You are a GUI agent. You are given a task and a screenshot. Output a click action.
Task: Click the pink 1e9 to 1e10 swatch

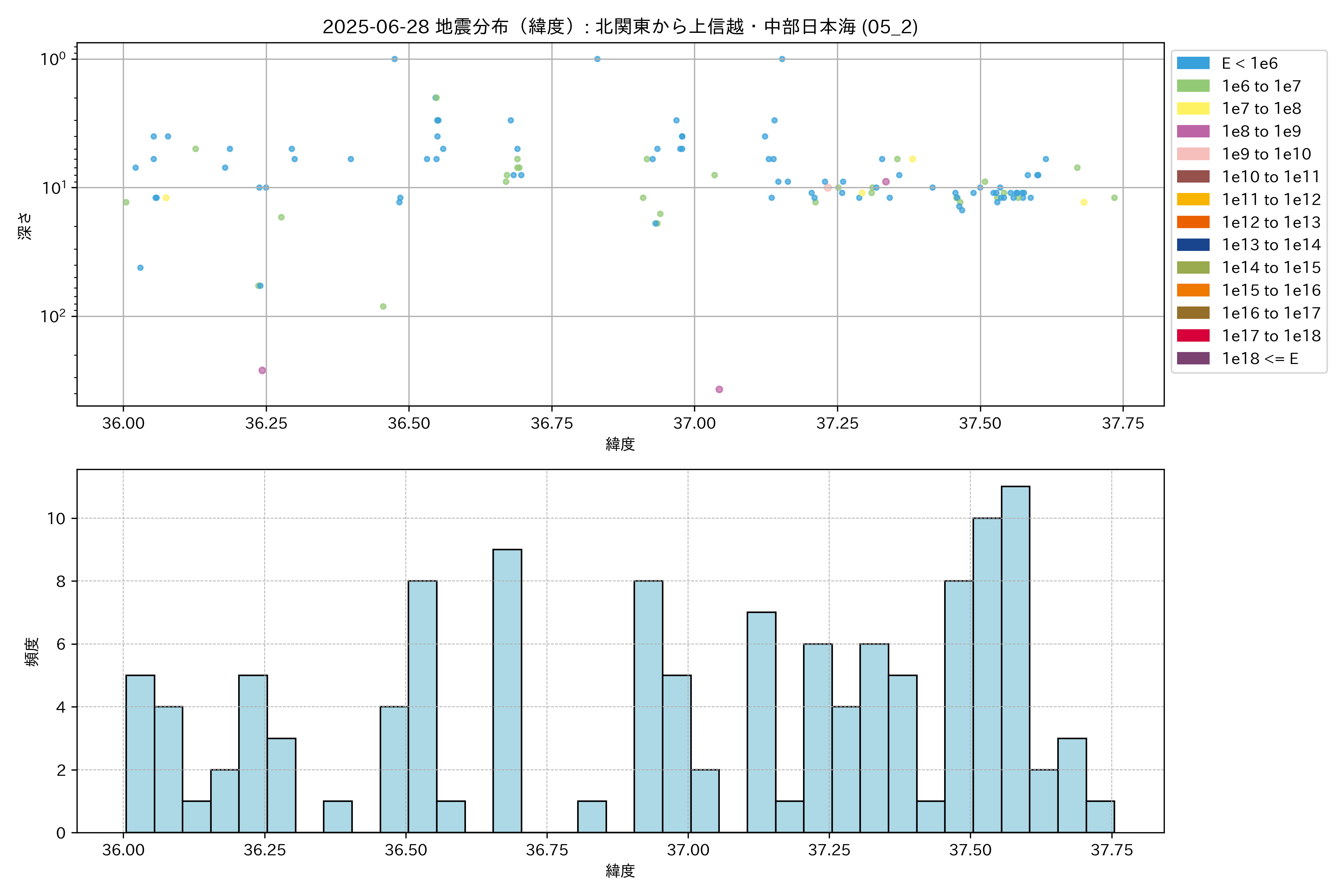point(1192,154)
